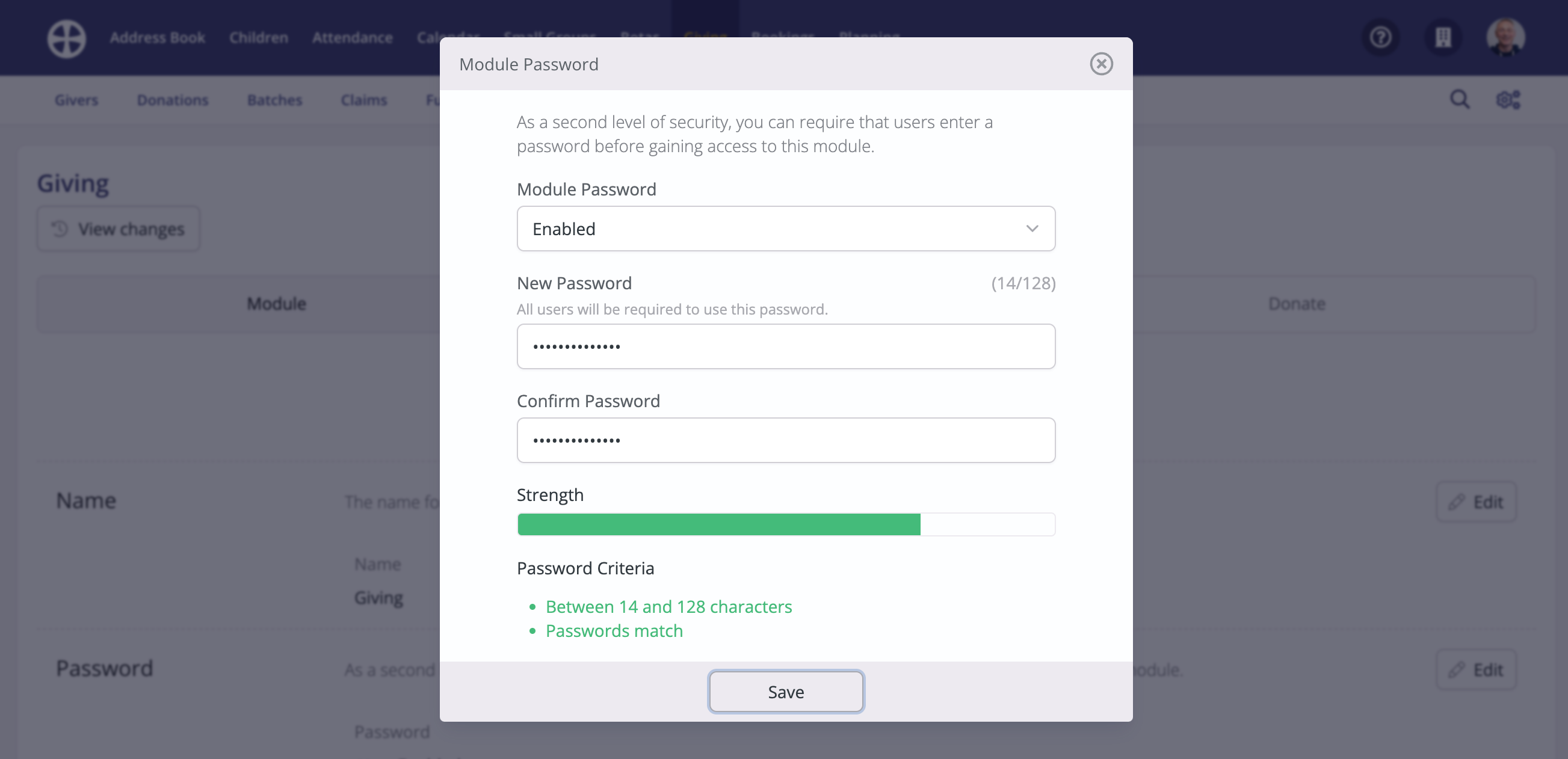Open the help question mark icon
The height and width of the screenshot is (759, 1568).
(x=1380, y=37)
